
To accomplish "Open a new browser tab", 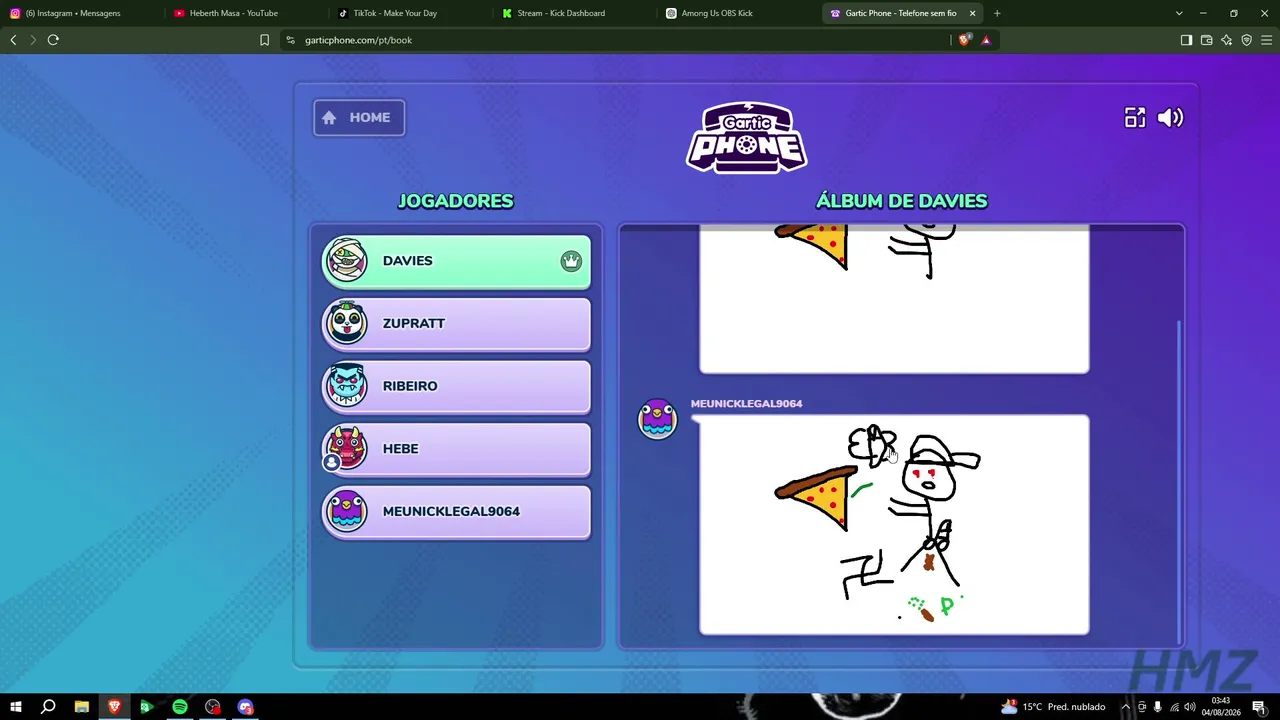I will (x=997, y=13).
